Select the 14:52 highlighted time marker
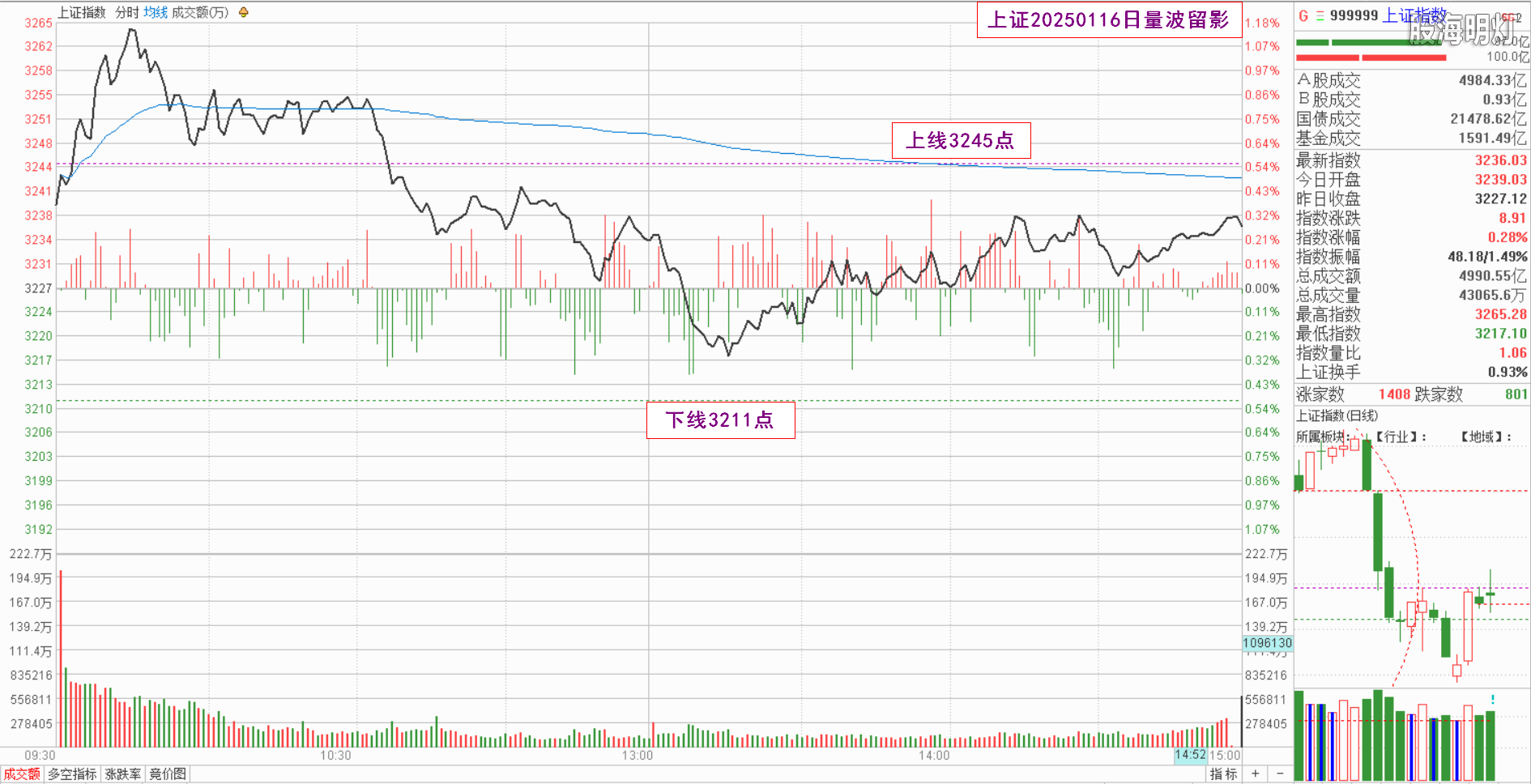 coord(1190,755)
